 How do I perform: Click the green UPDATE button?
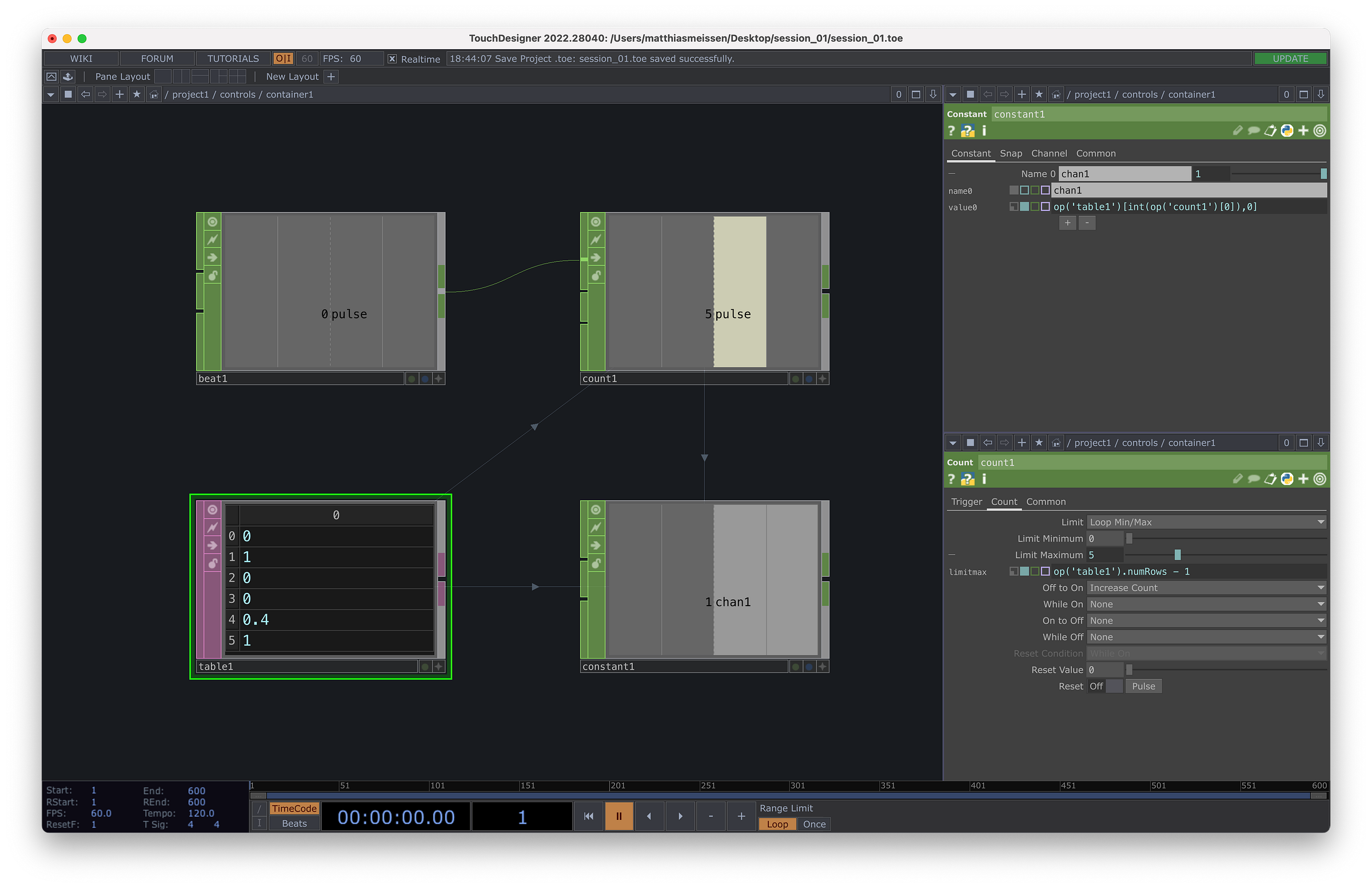click(x=1290, y=59)
